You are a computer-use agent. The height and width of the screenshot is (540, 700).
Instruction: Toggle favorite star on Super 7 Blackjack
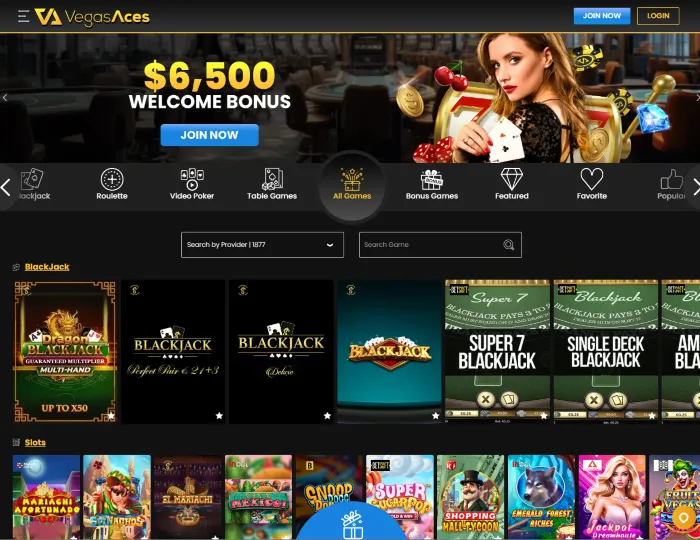[x=544, y=416]
